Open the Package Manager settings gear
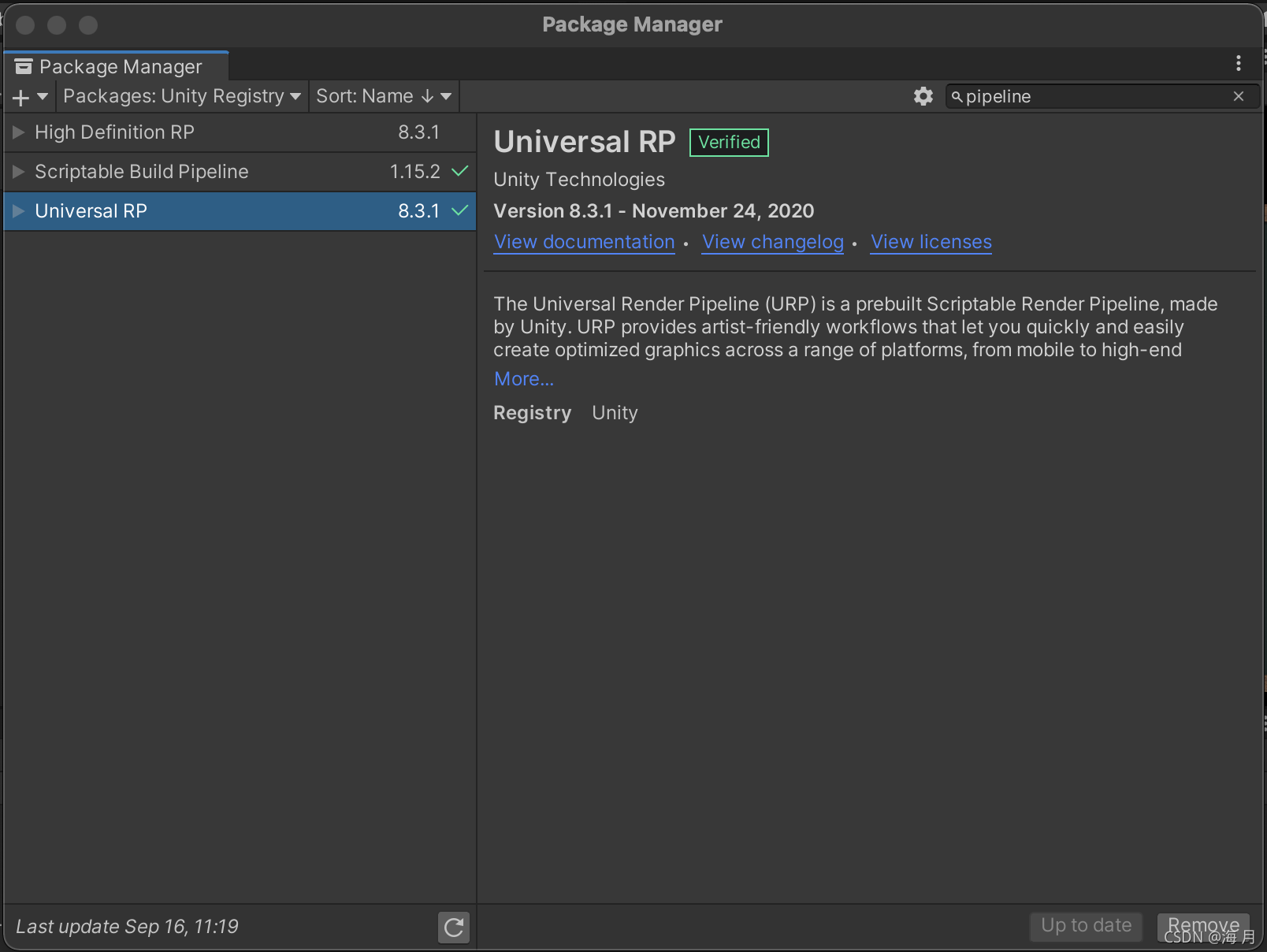The width and height of the screenshot is (1267, 952). (923, 96)
